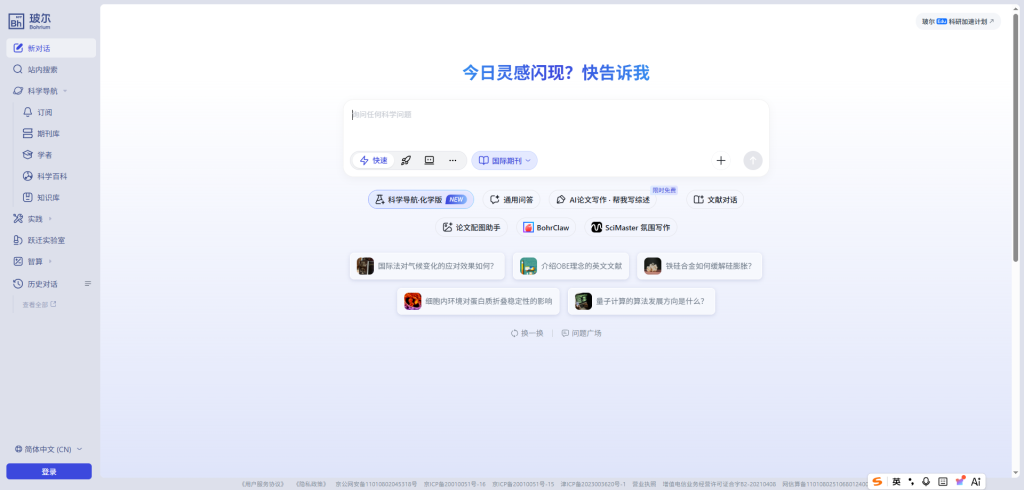The width and height of the screenshot is (1024, 490).
Task: Click 换一换 to refresh suggestions
Action: [527, 333]
